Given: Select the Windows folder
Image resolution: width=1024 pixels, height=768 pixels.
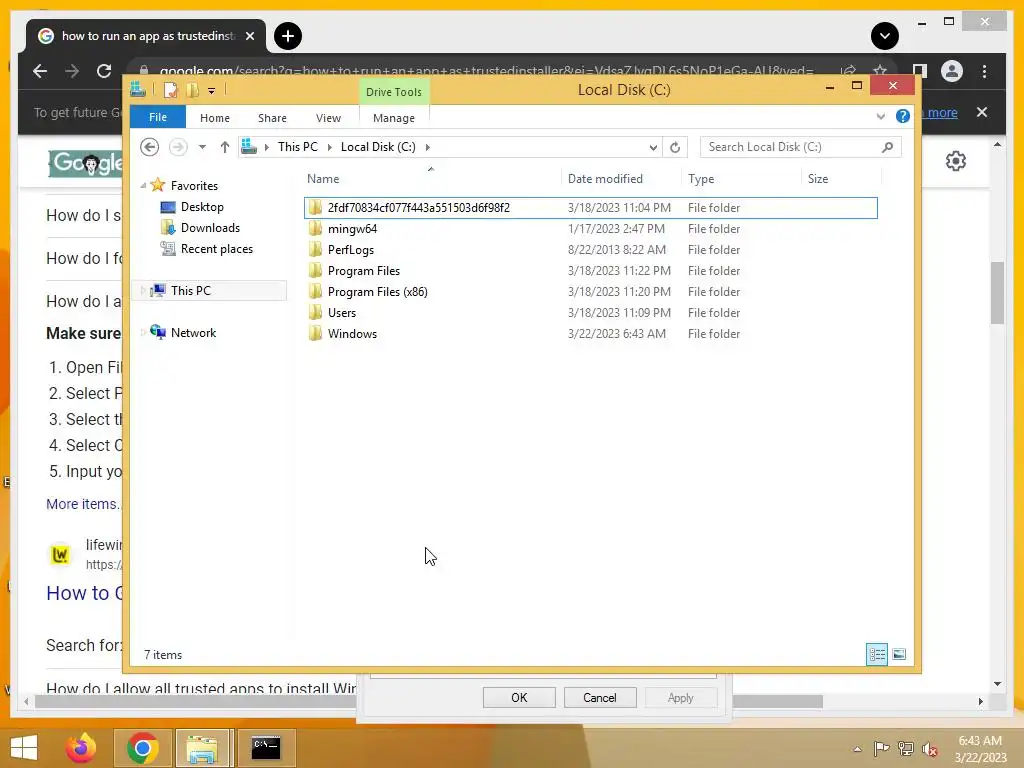Looking at the screenshot, I should (x=590, y=333).
